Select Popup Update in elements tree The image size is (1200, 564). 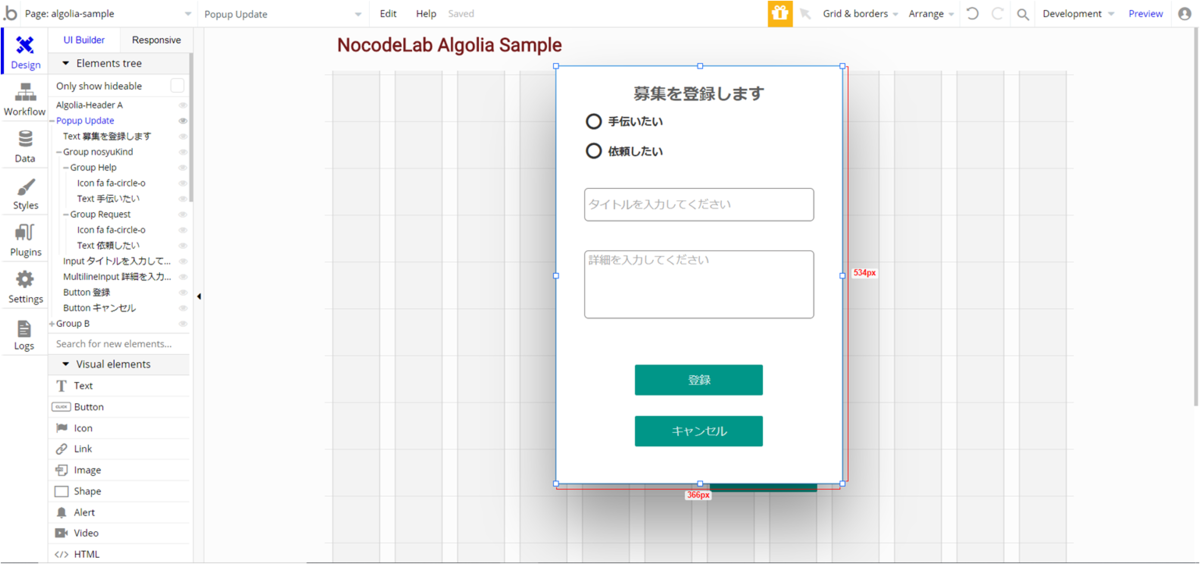(x=85, y=121)
